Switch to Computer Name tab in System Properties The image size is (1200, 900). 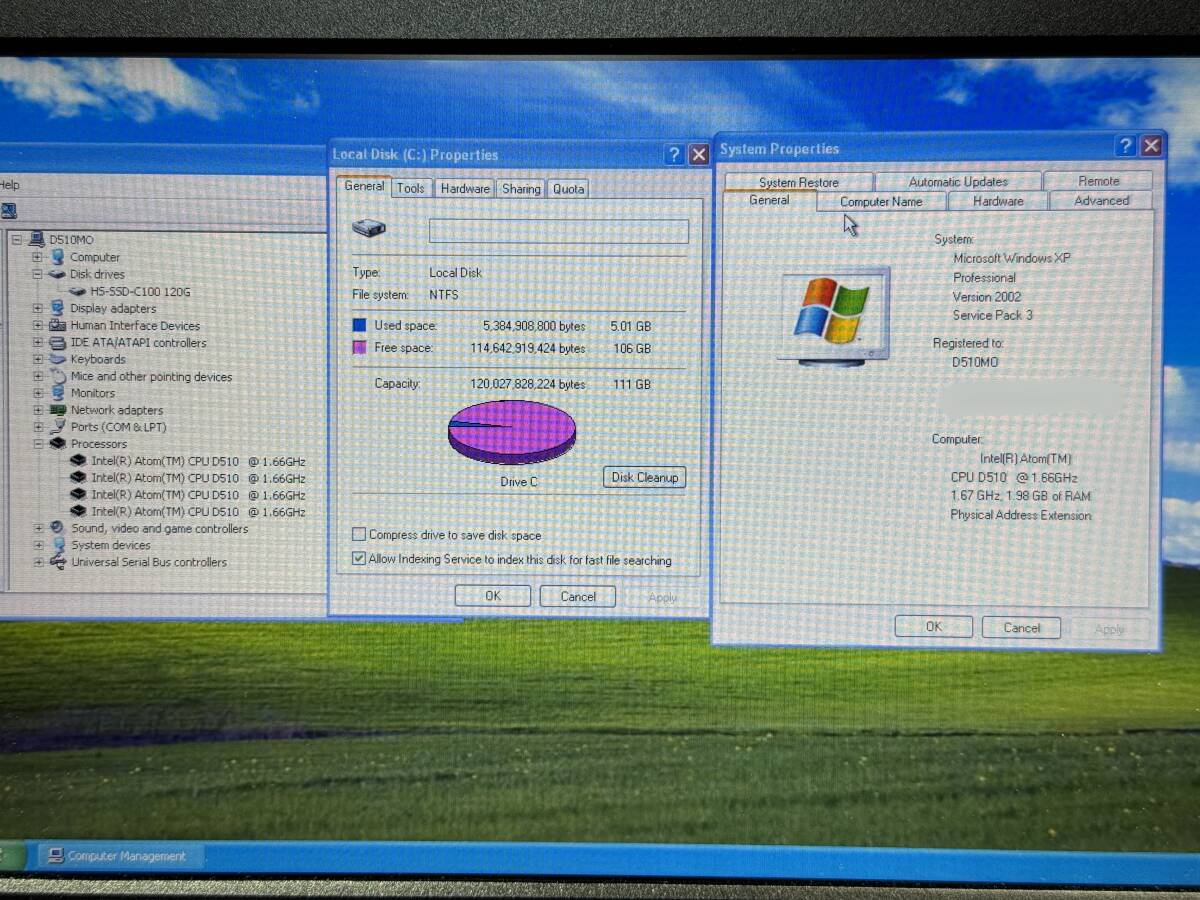(x=881, y=201)
